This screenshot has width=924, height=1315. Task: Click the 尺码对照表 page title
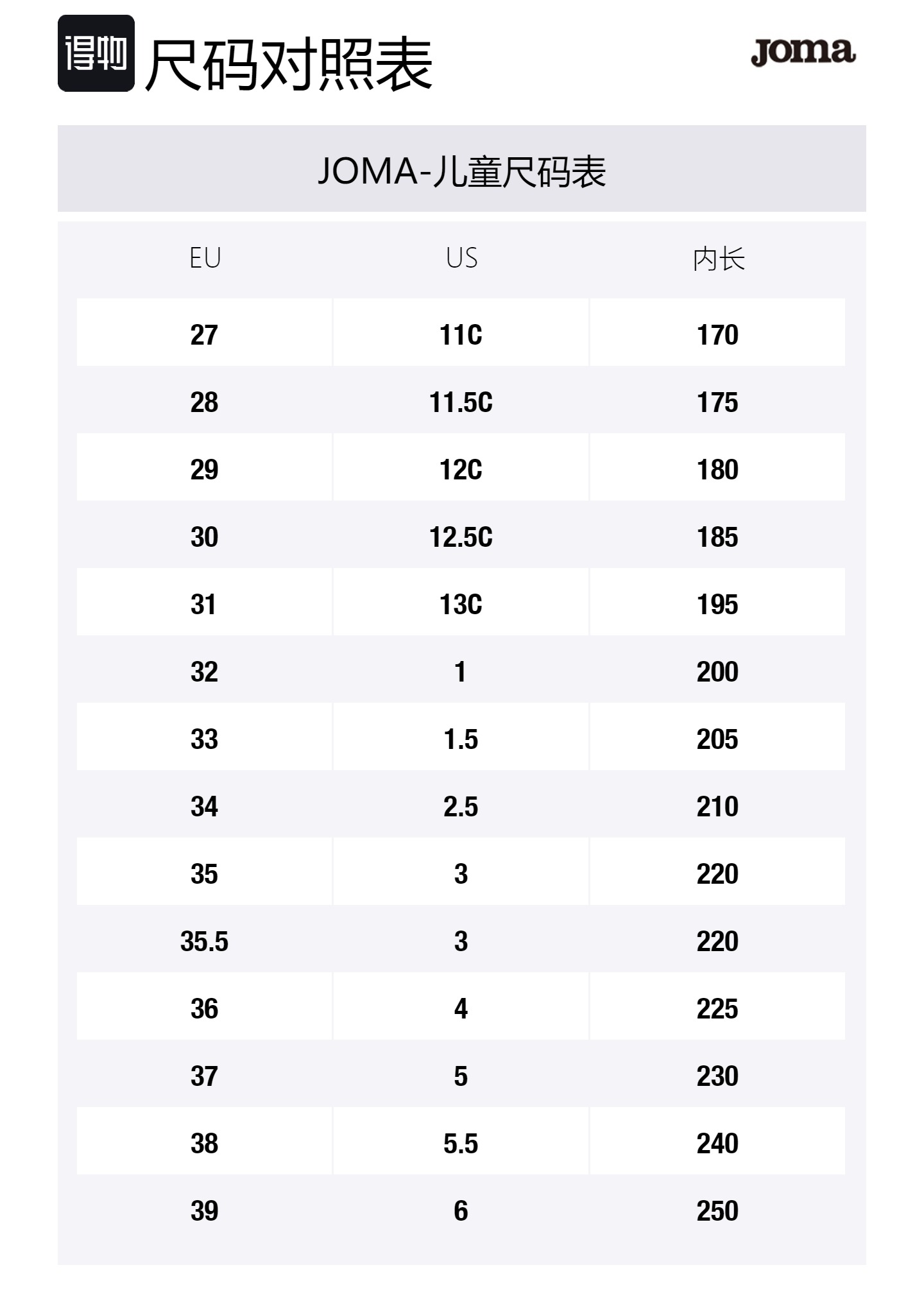289,64
